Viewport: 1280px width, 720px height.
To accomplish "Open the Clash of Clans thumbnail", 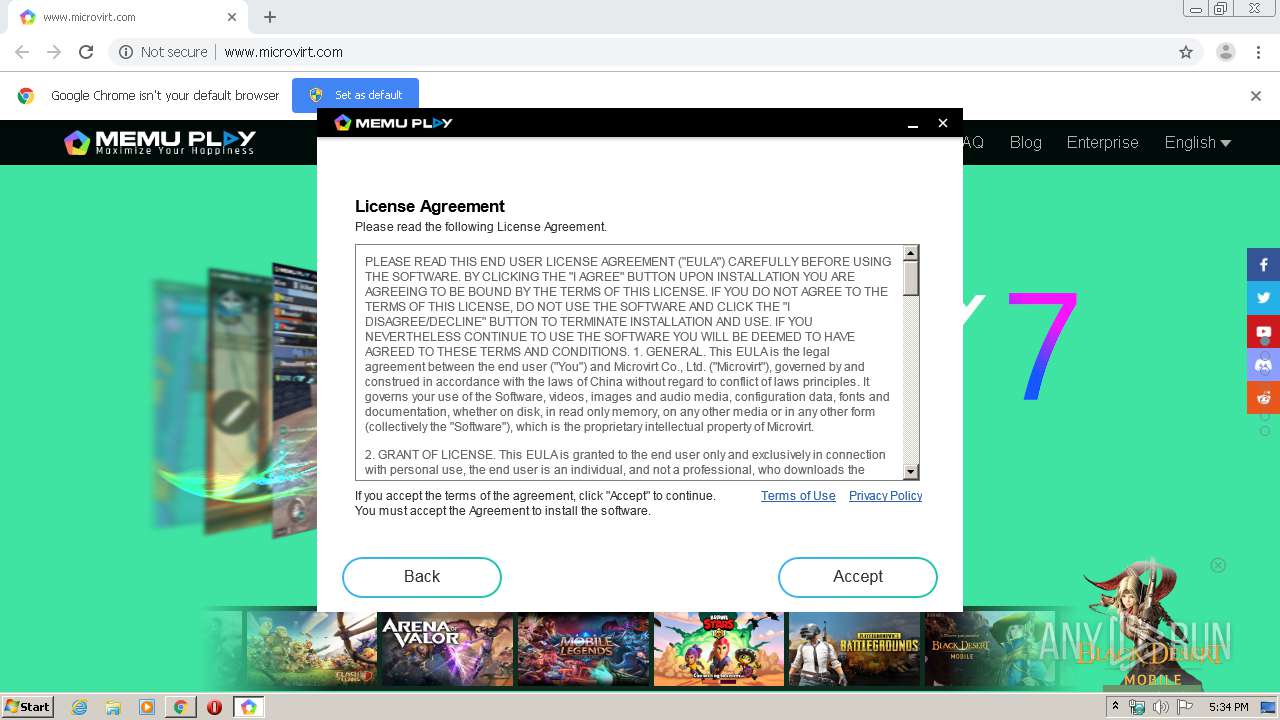I will pos(310,649).
